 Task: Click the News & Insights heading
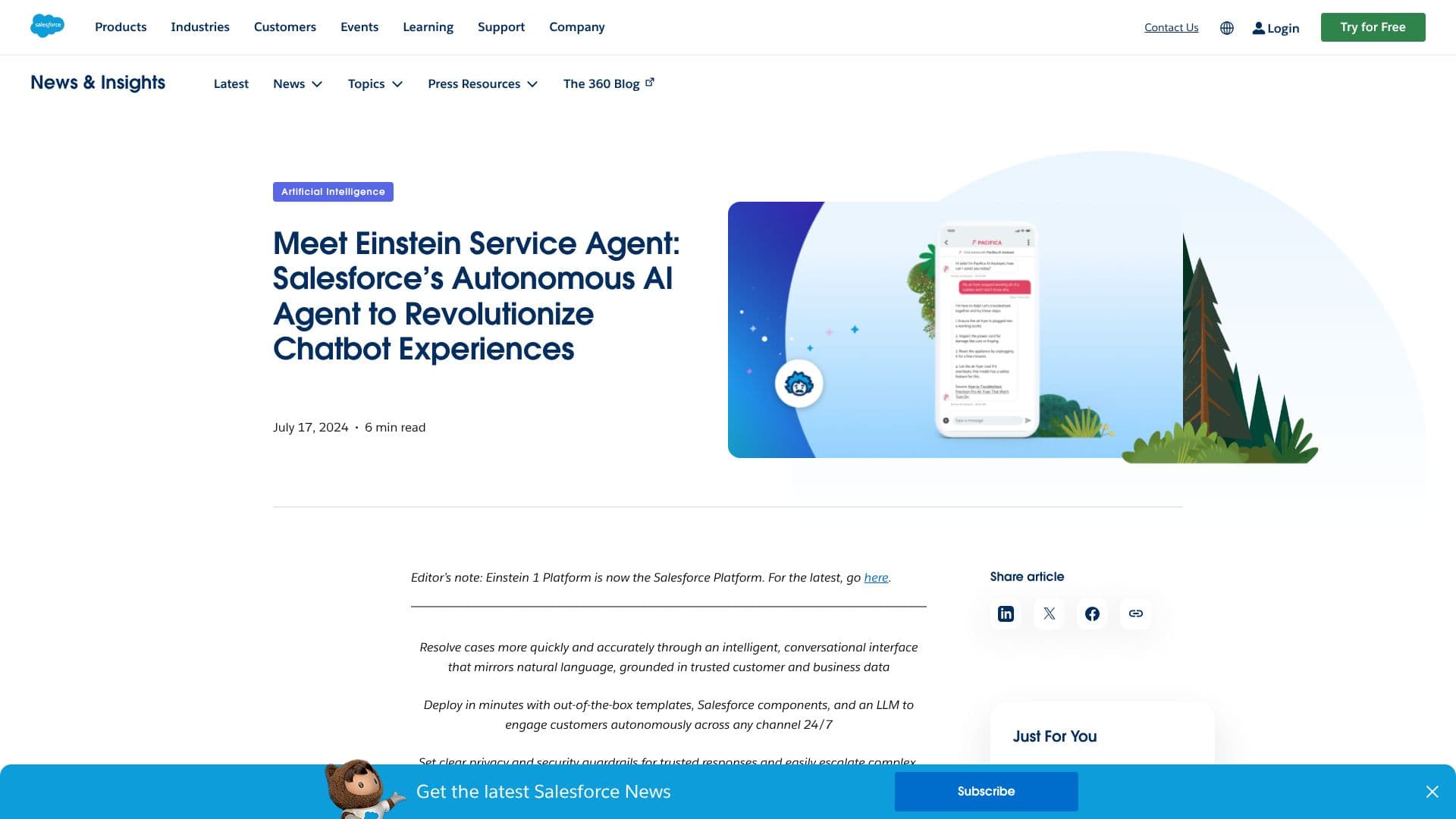tap(98, 83)
